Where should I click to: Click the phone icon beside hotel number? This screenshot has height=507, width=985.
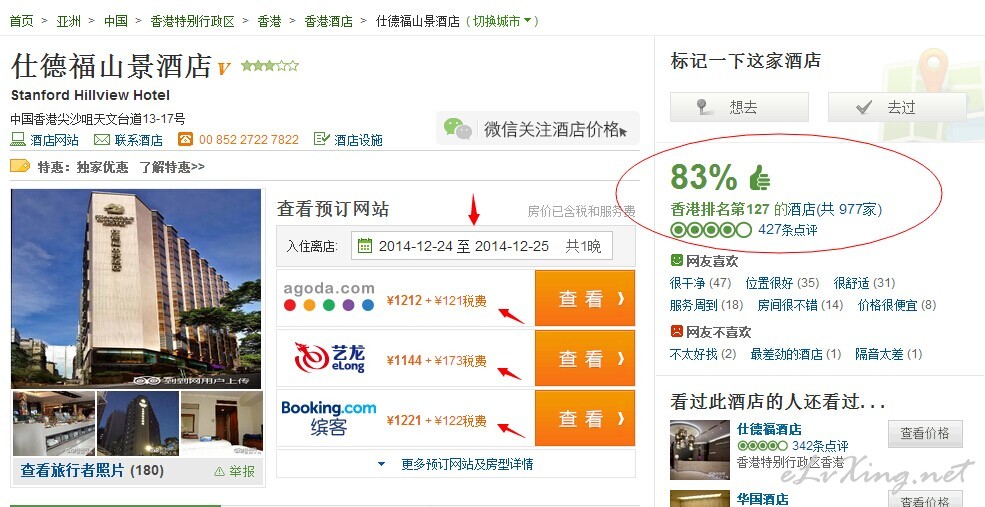click(x=185, y=139)
